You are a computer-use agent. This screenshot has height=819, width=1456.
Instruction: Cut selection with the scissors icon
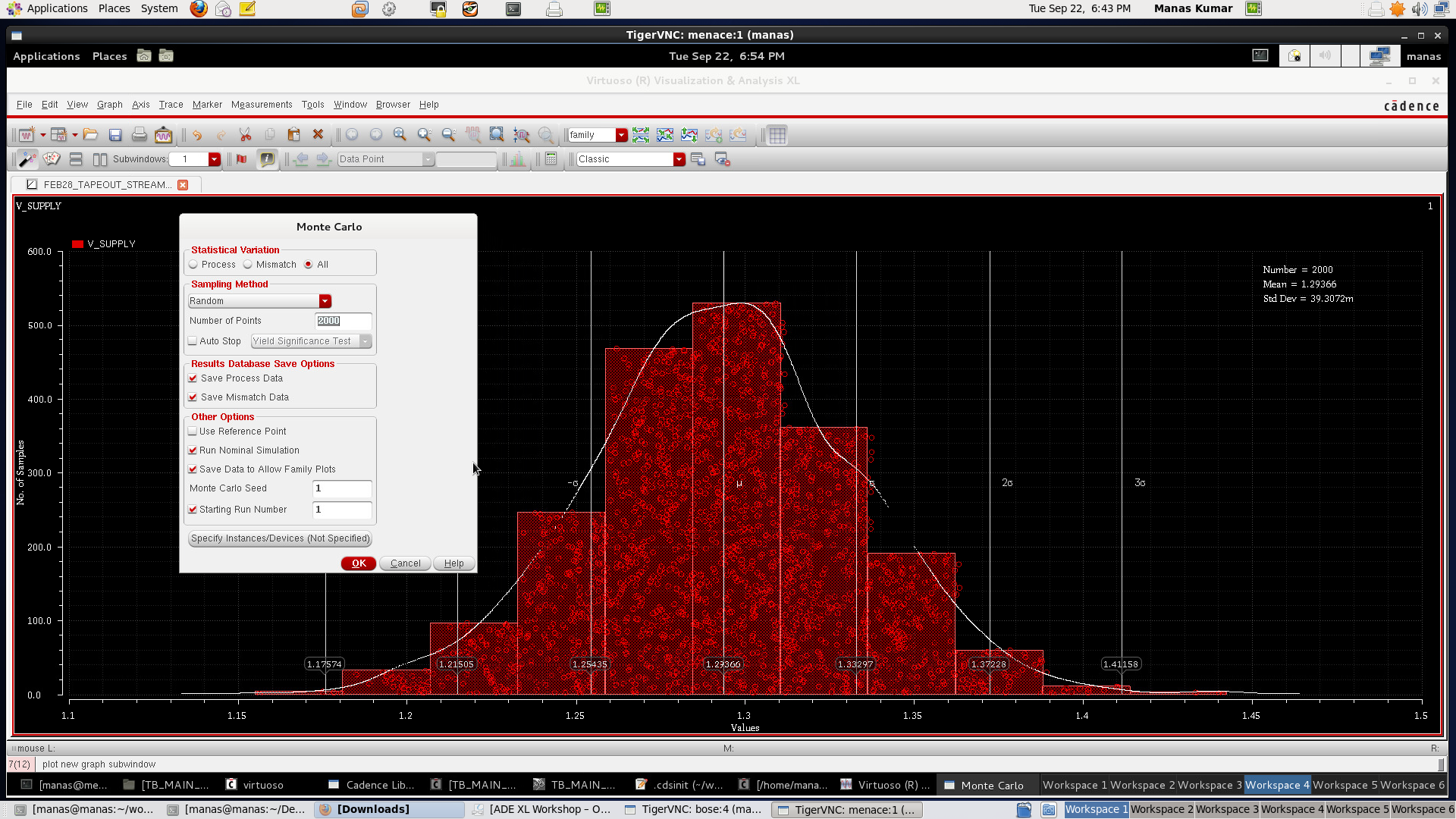pos(245,135)
